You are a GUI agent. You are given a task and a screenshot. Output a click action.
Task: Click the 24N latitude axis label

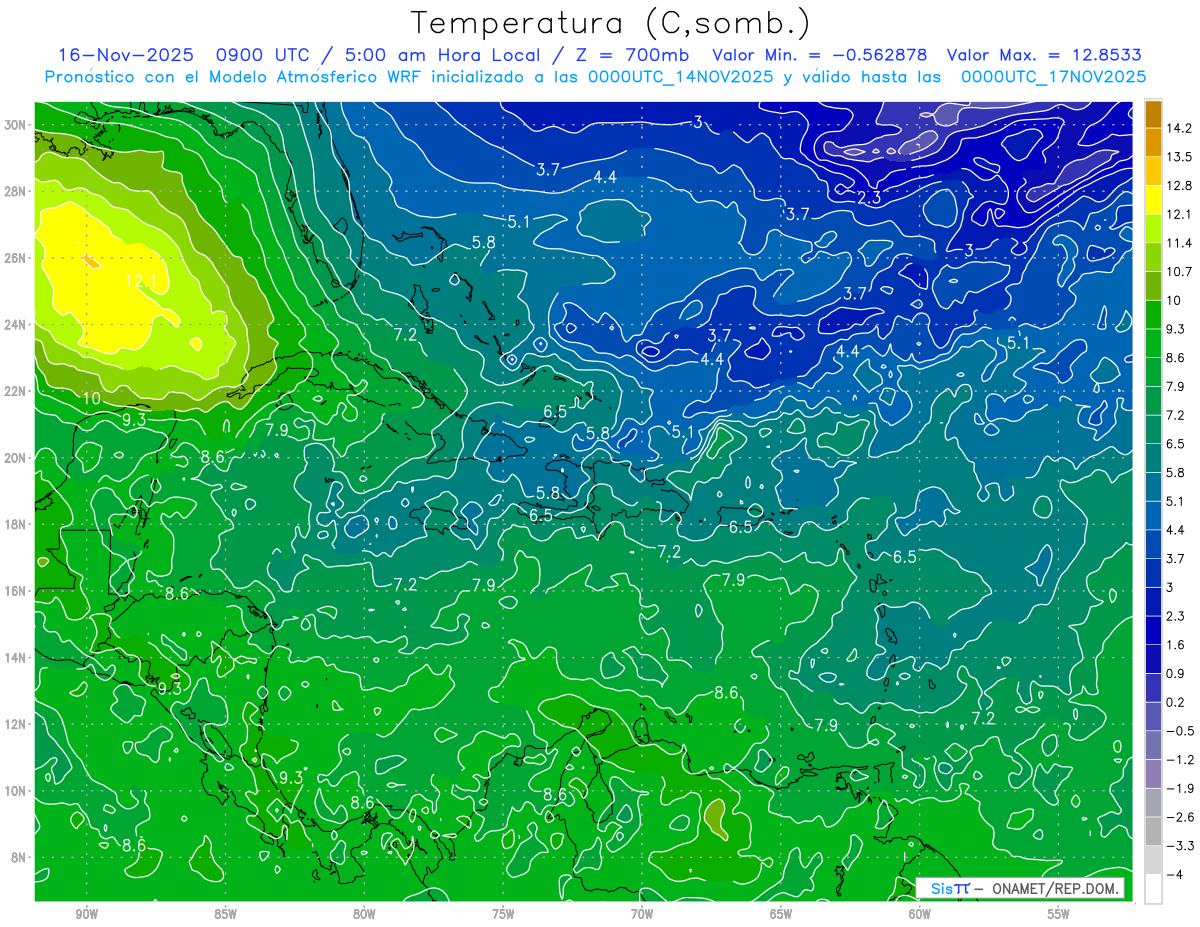16,325
